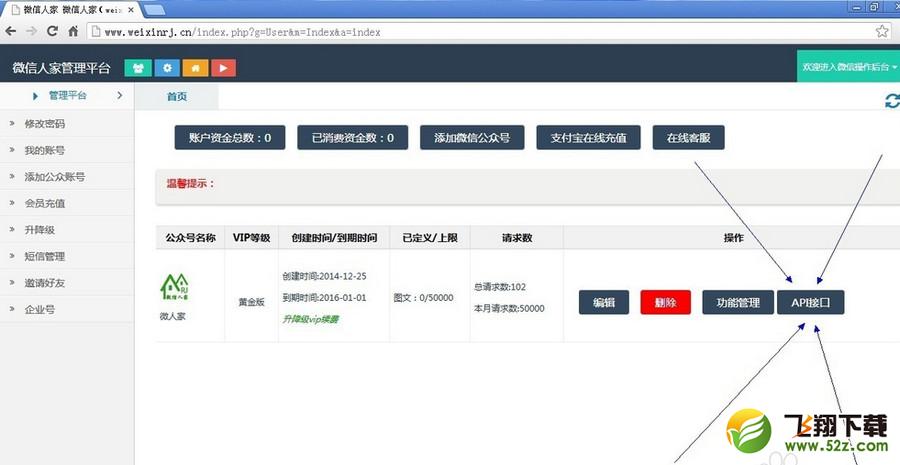Click the 公众号名称 column header

[191, 238]
